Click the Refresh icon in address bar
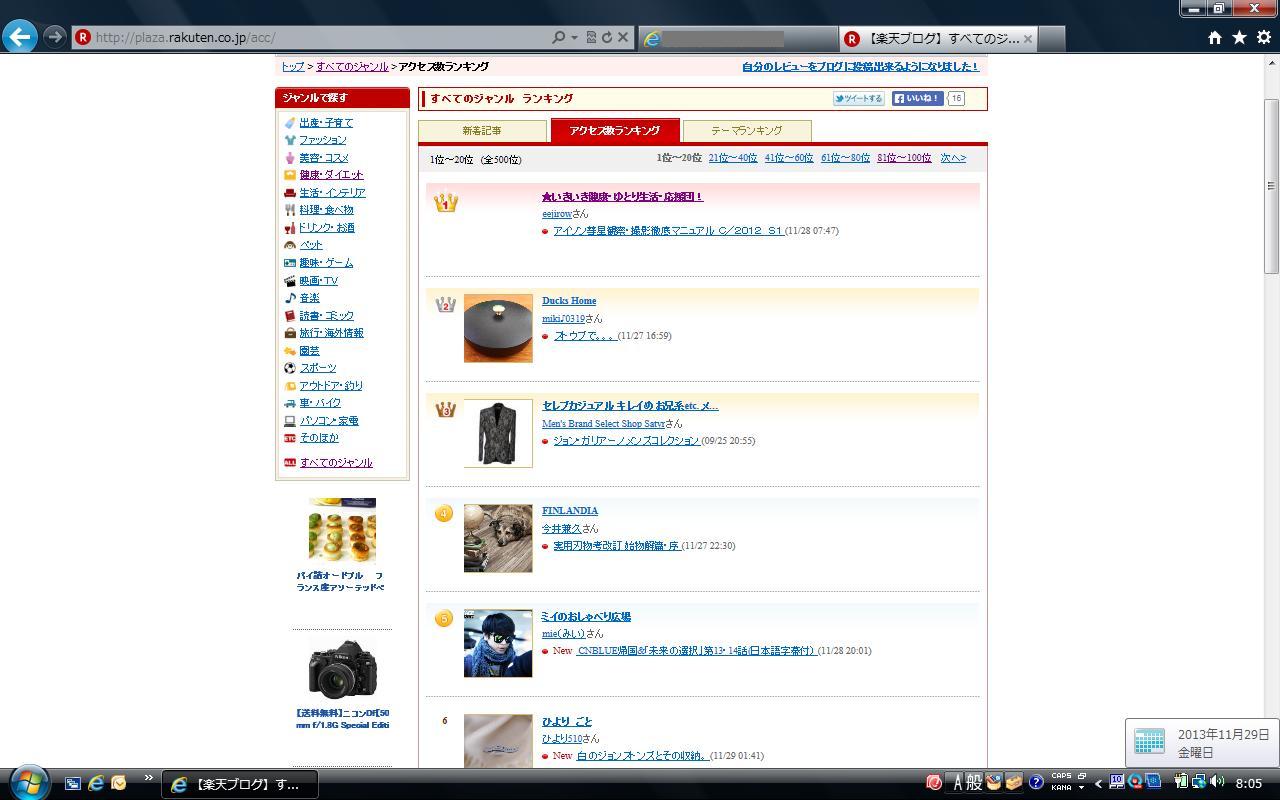Viewport: 1280px width, 800px height. (x=606, y=37)
